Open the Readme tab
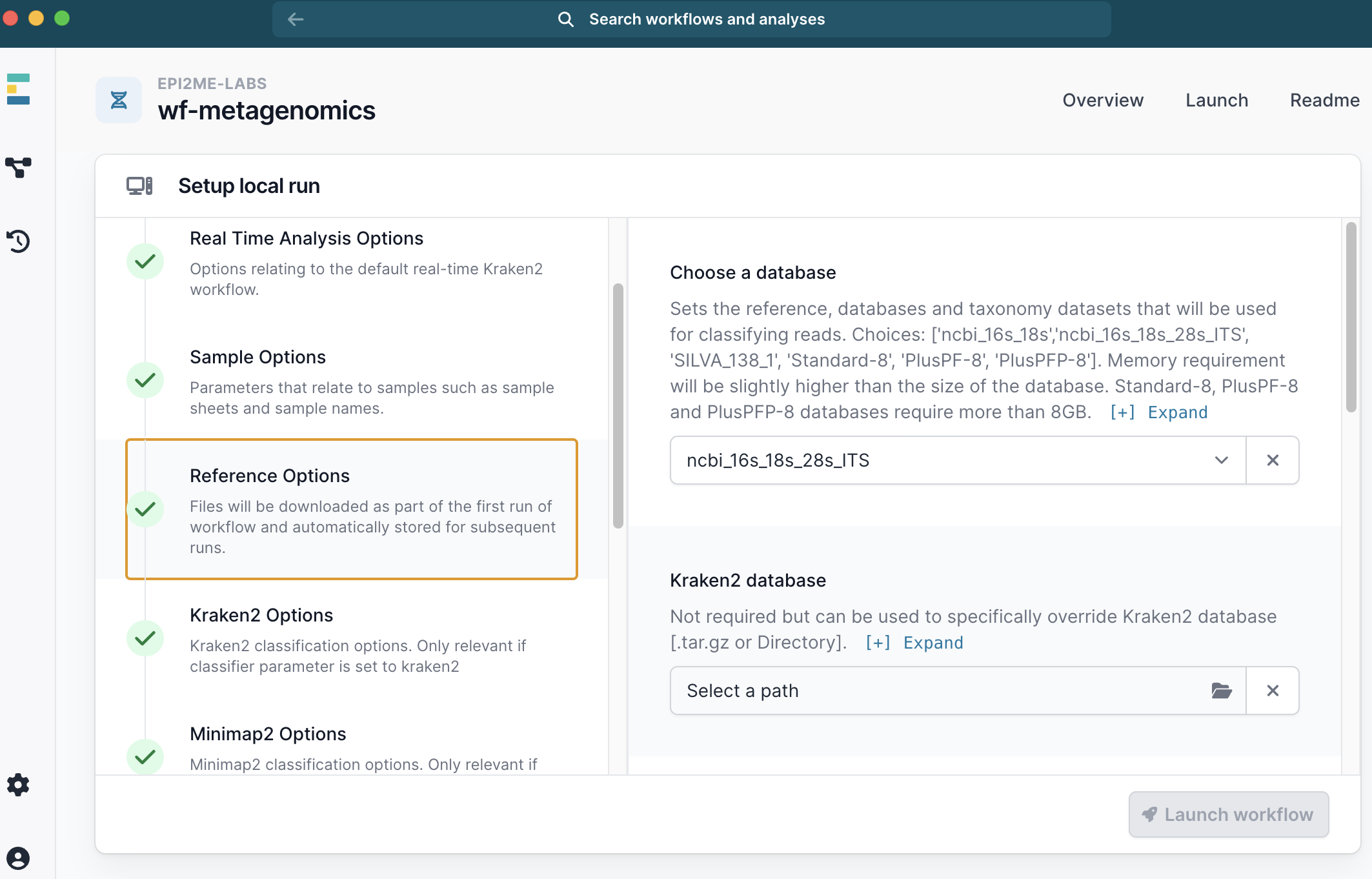 [1324, 100]
